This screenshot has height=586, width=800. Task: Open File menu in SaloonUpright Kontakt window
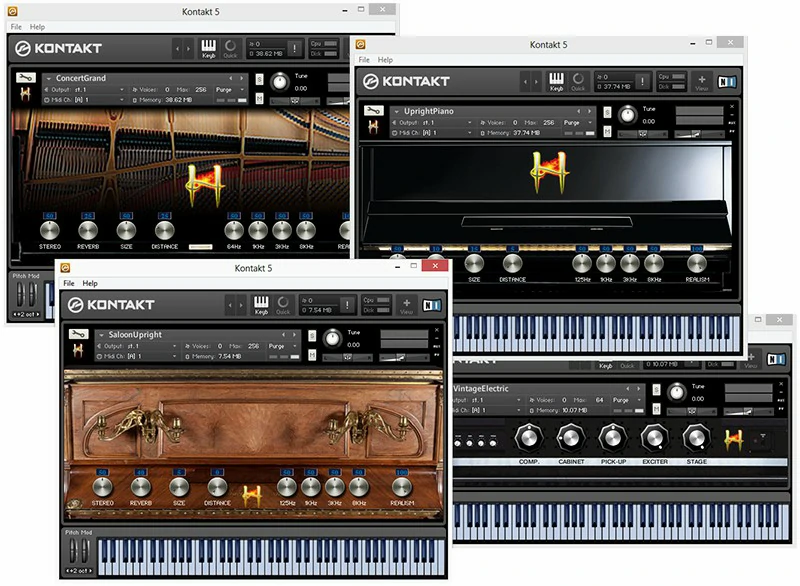click(69, 283)
